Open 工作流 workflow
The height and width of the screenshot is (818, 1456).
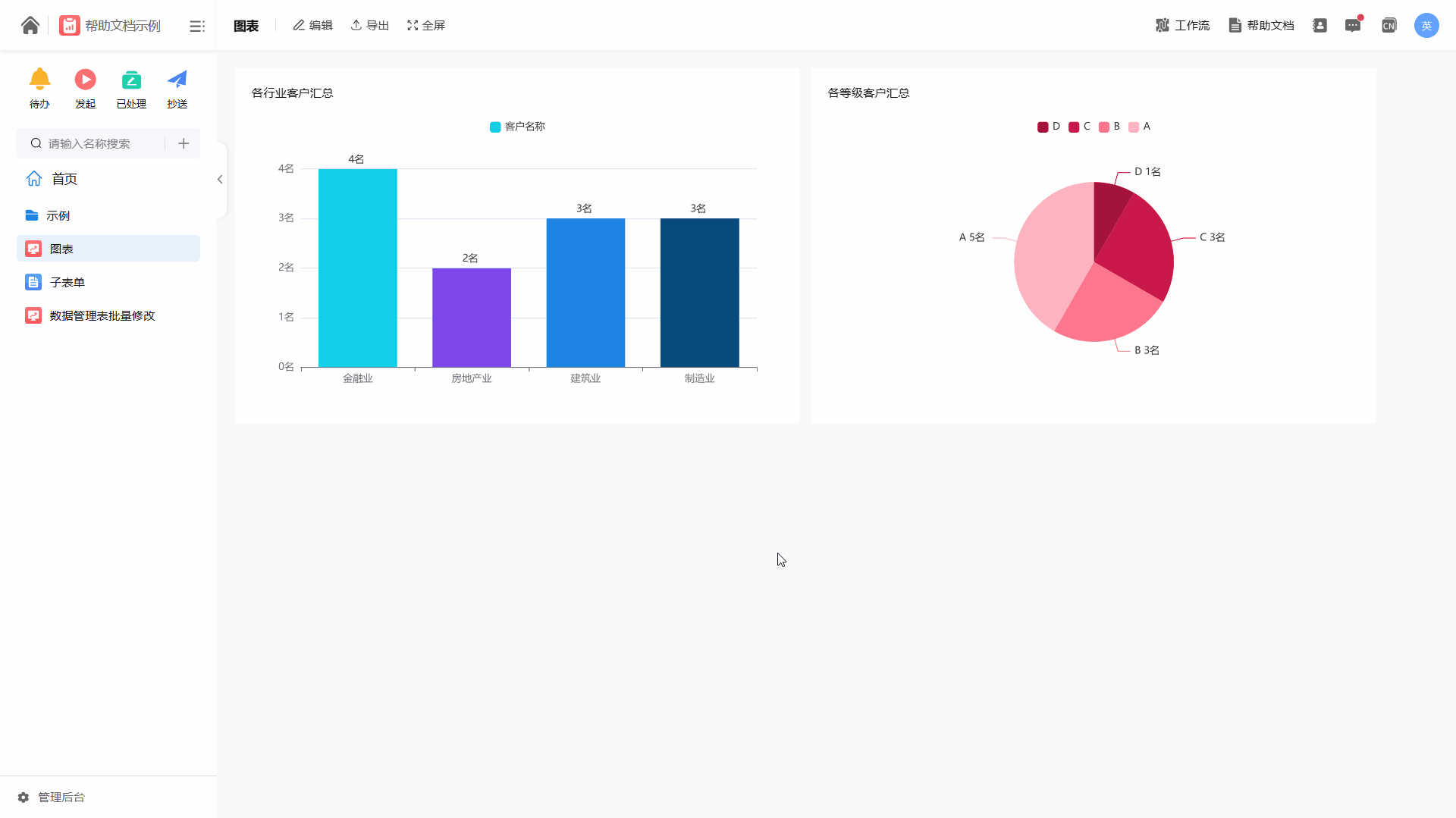(x=1183, y=26)
